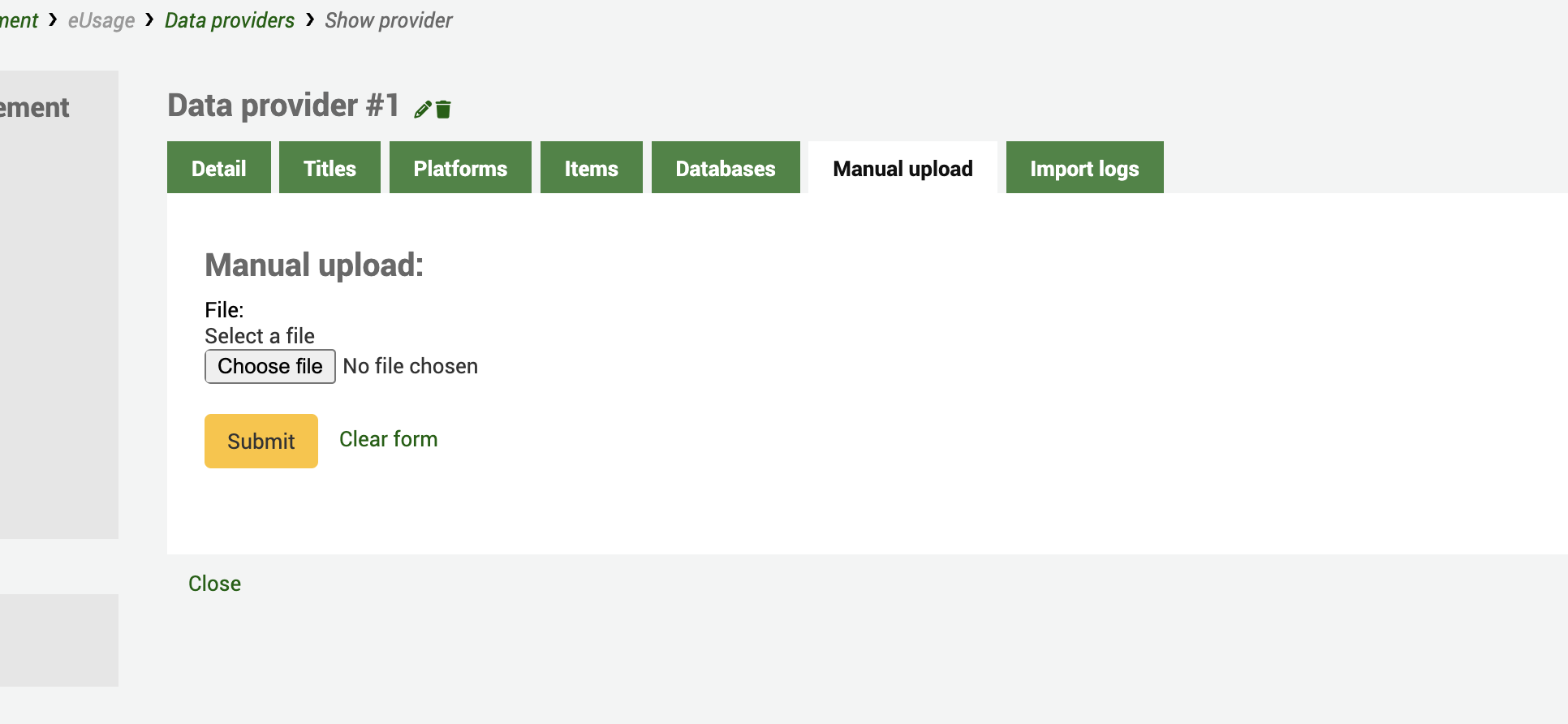
Task: Go to the Items tab
Action: point(591,168)
